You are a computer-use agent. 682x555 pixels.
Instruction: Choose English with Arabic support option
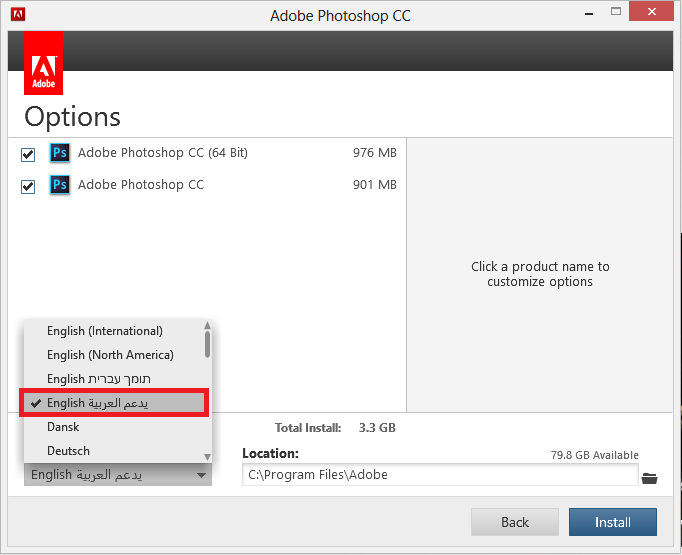click(114, 403)
